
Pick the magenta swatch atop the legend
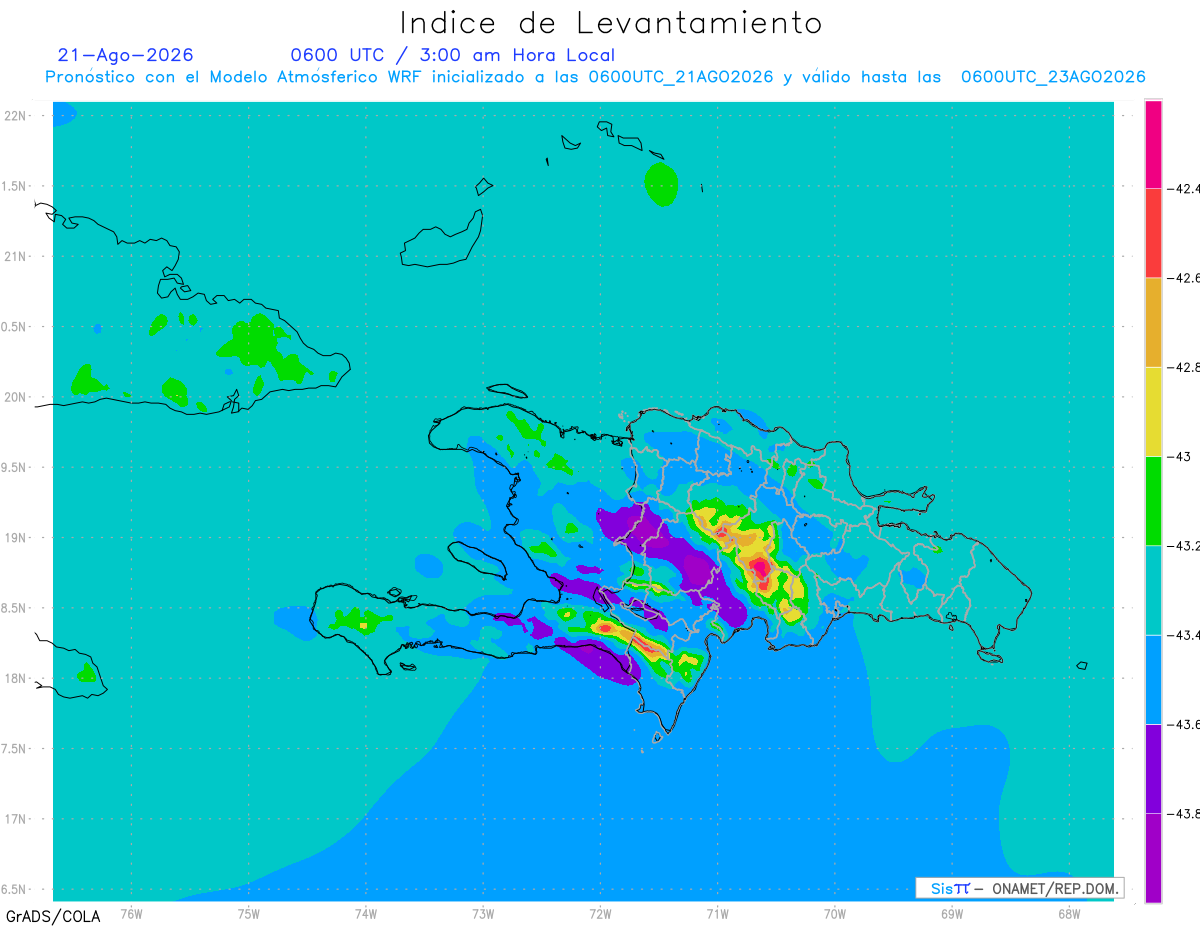pyautogui.click(x=1153, y=143)
